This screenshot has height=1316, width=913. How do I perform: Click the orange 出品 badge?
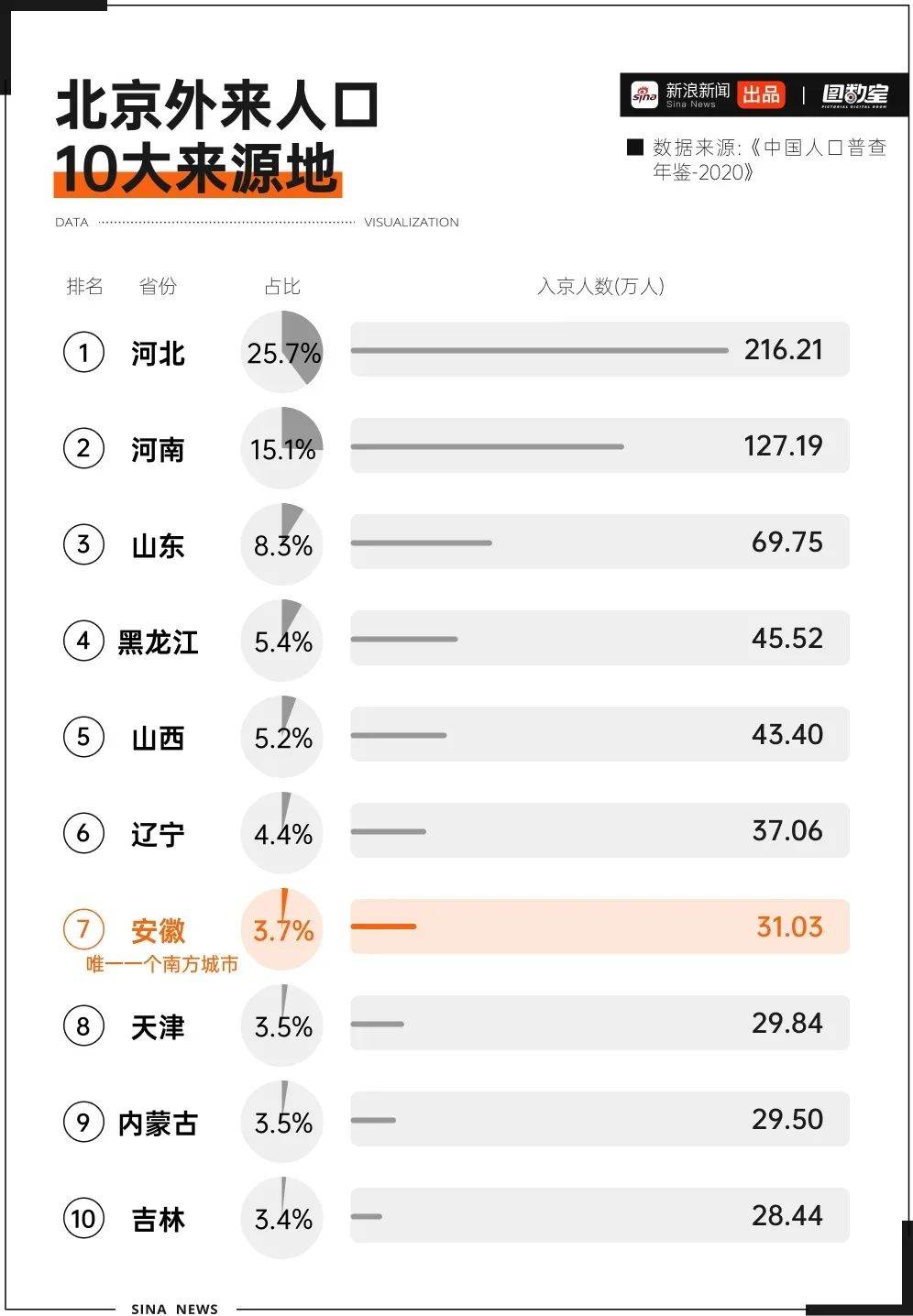click(761, 94)
